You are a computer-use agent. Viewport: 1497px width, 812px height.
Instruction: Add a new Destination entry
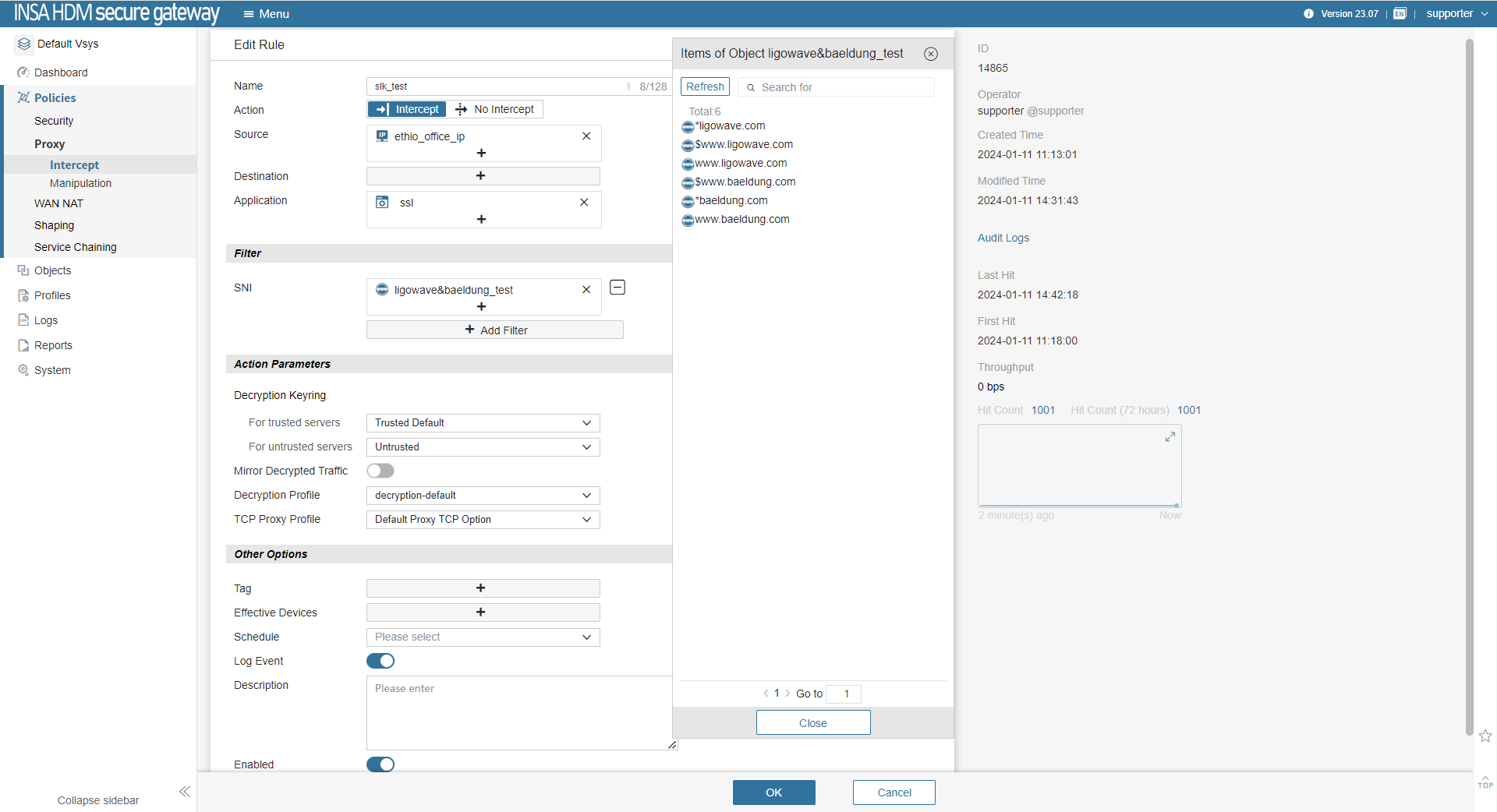point(482,176)
